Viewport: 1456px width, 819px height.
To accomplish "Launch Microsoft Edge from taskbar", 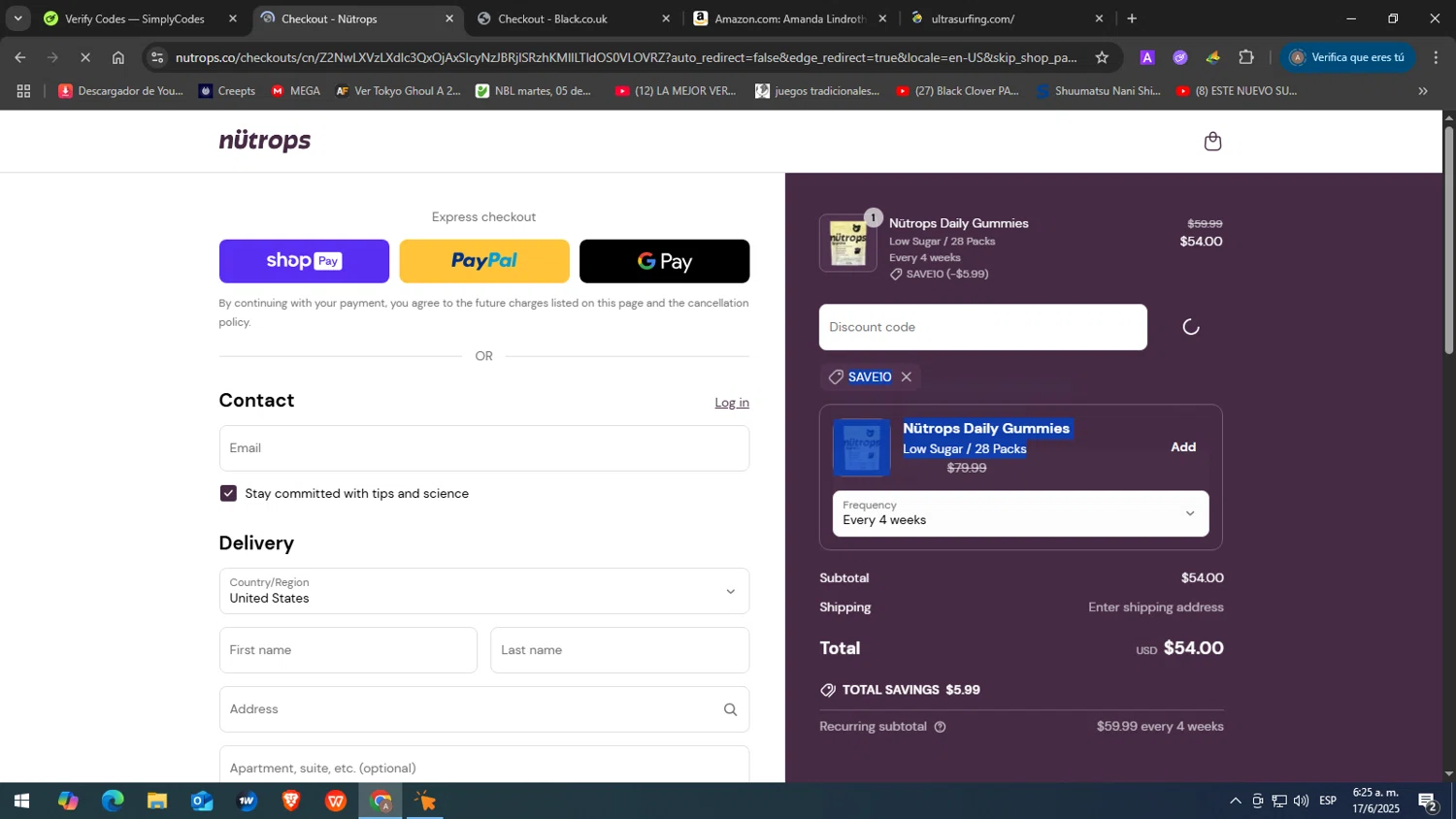I will point(113,802).
